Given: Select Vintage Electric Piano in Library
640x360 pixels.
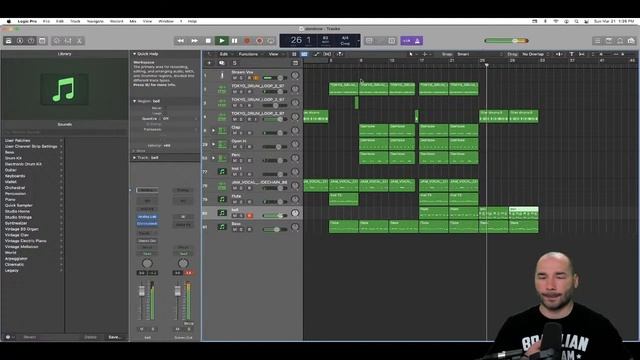Looking at the screenshot, I should click(x=25, y=241).
